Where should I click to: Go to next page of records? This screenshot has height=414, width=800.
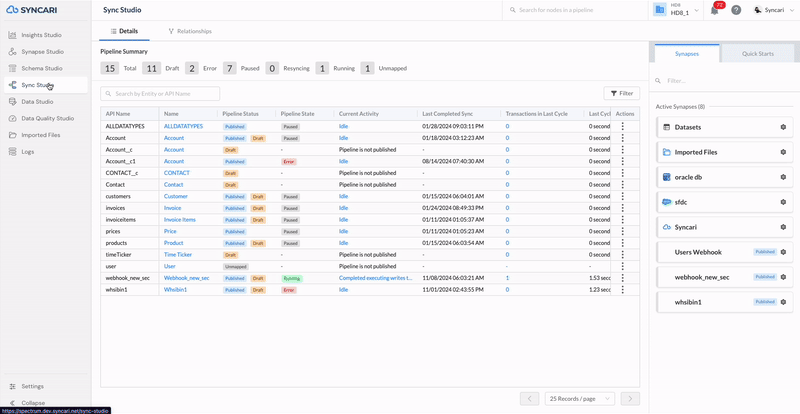click(x=631, y=399)
